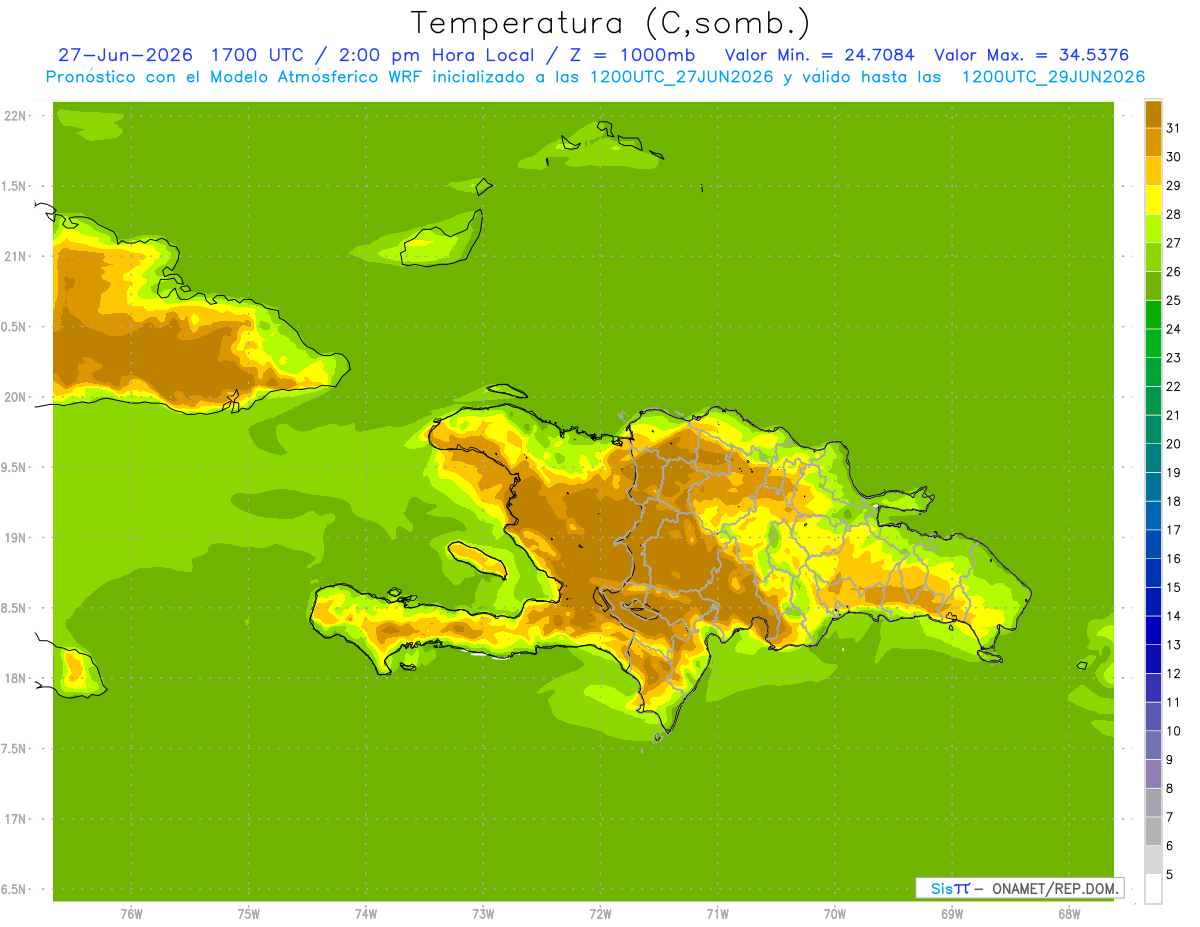Image resolution: width=1200 pixels, height=927 pixels.
Task: Click 'Valor Max. = 34.5376' value
Action: 1031,55
